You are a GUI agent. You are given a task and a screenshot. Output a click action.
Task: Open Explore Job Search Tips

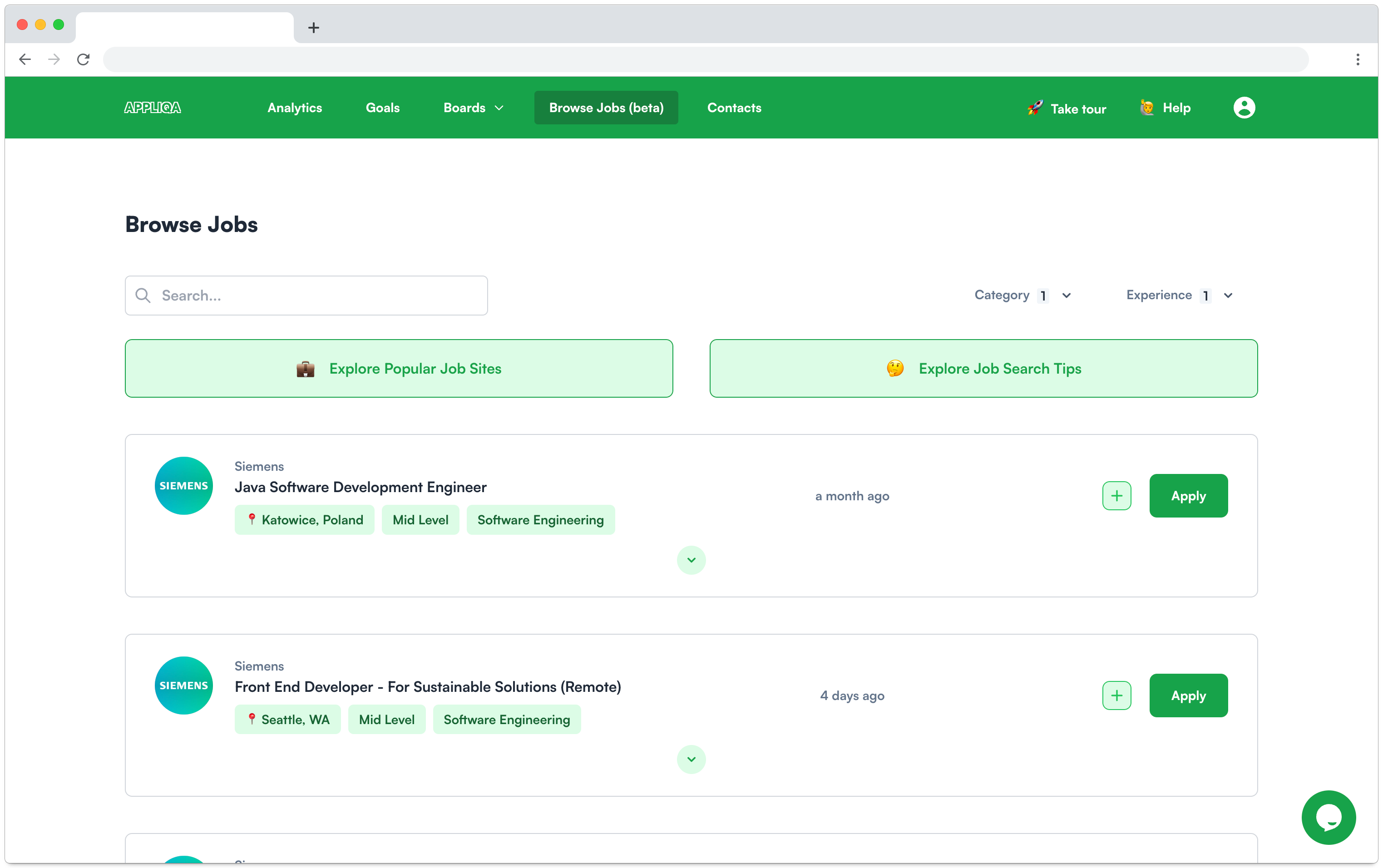pos(983,369)
